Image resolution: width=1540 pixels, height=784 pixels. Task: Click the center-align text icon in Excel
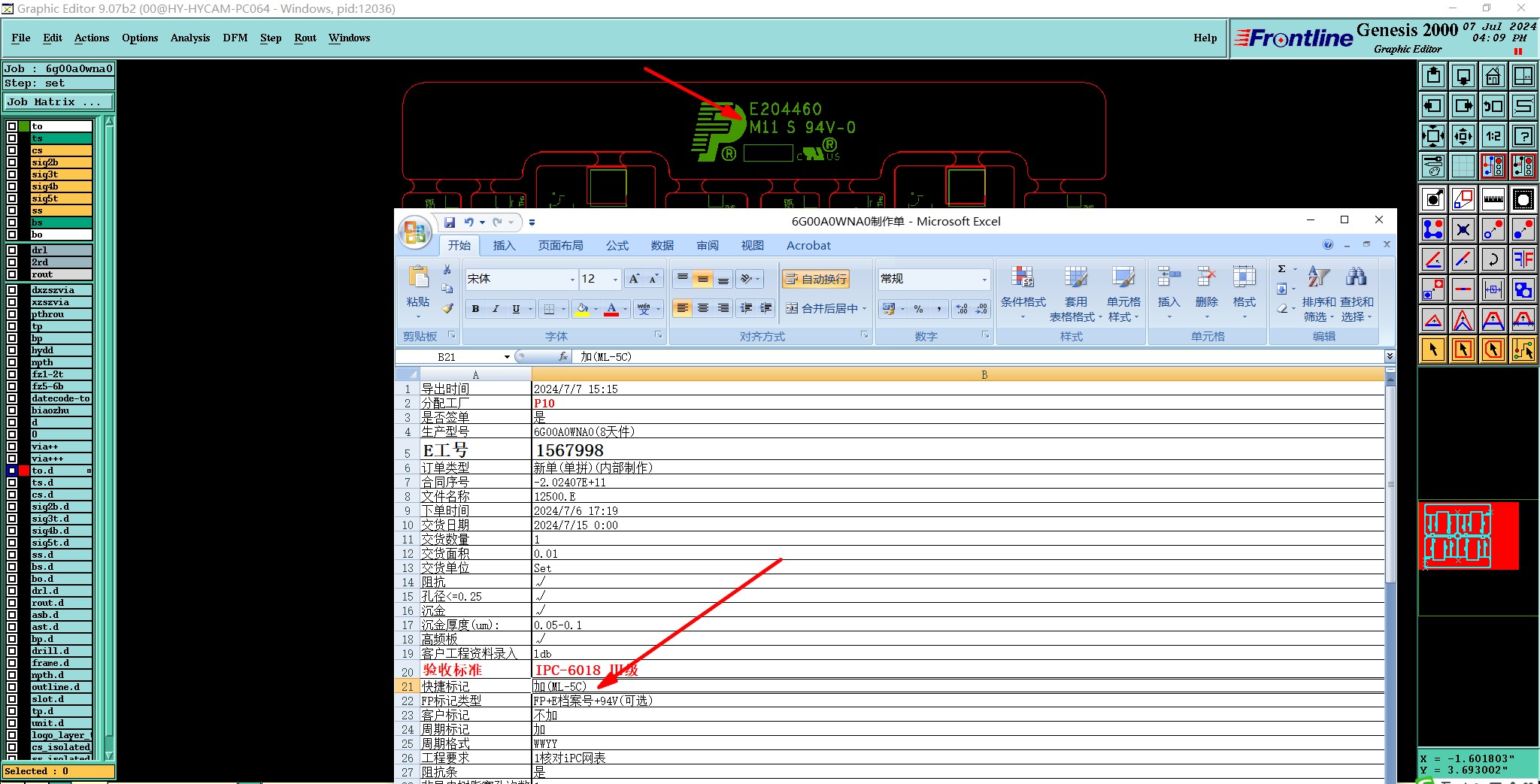pyautogui.click(x=702, y=309)
